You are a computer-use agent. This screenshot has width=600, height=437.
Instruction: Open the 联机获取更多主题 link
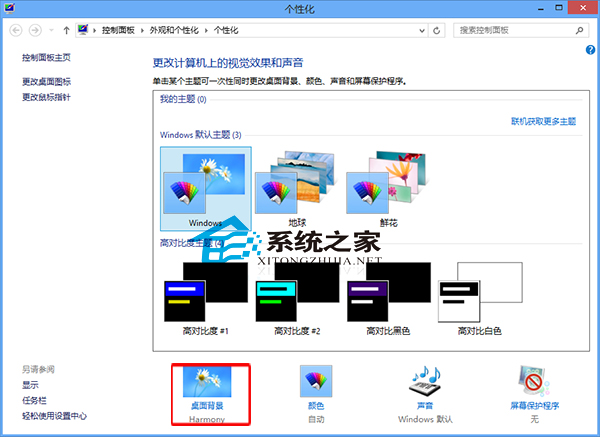click(x=542, y=120)
